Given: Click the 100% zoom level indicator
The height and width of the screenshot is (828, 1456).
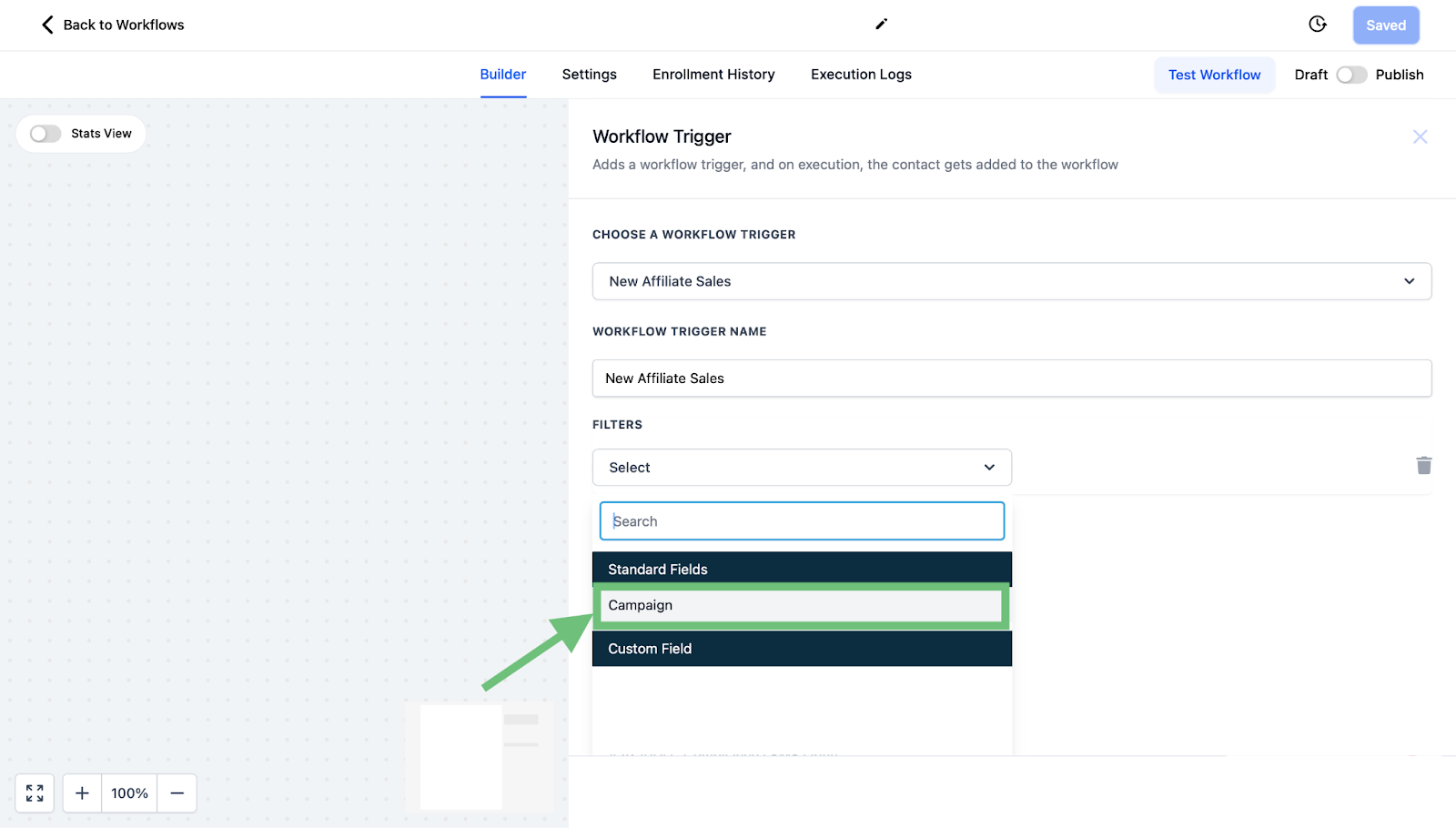Looking at the screenshot, I should pyautogui.click(x=129, y=793).
